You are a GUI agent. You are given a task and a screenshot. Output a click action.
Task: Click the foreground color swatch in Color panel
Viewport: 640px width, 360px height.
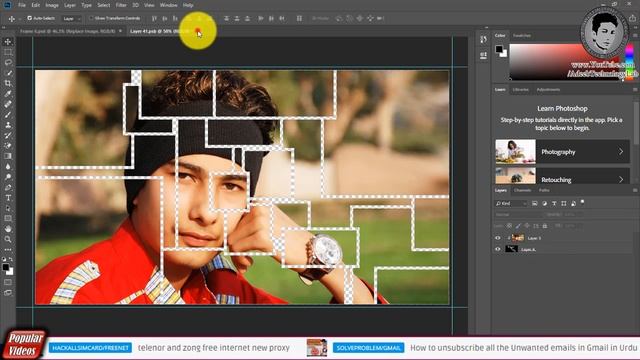click(x=499, y=49)
